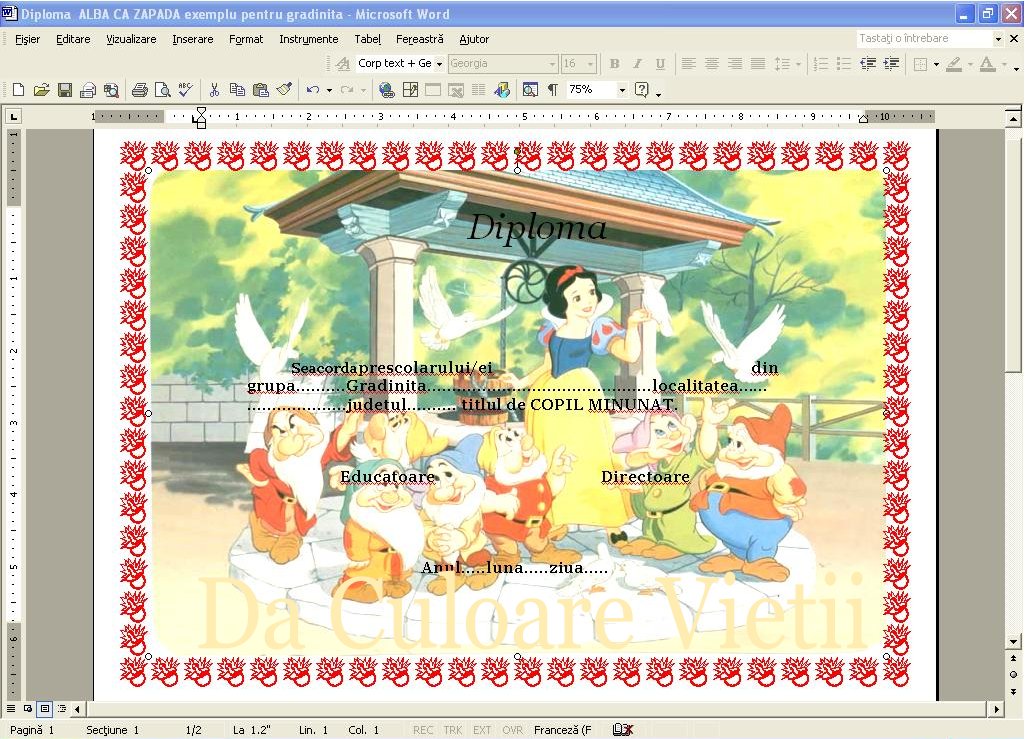Show the Drawing toolbar with the shapes icon
The image size is (1025, 739).
(x=501, y=90)
